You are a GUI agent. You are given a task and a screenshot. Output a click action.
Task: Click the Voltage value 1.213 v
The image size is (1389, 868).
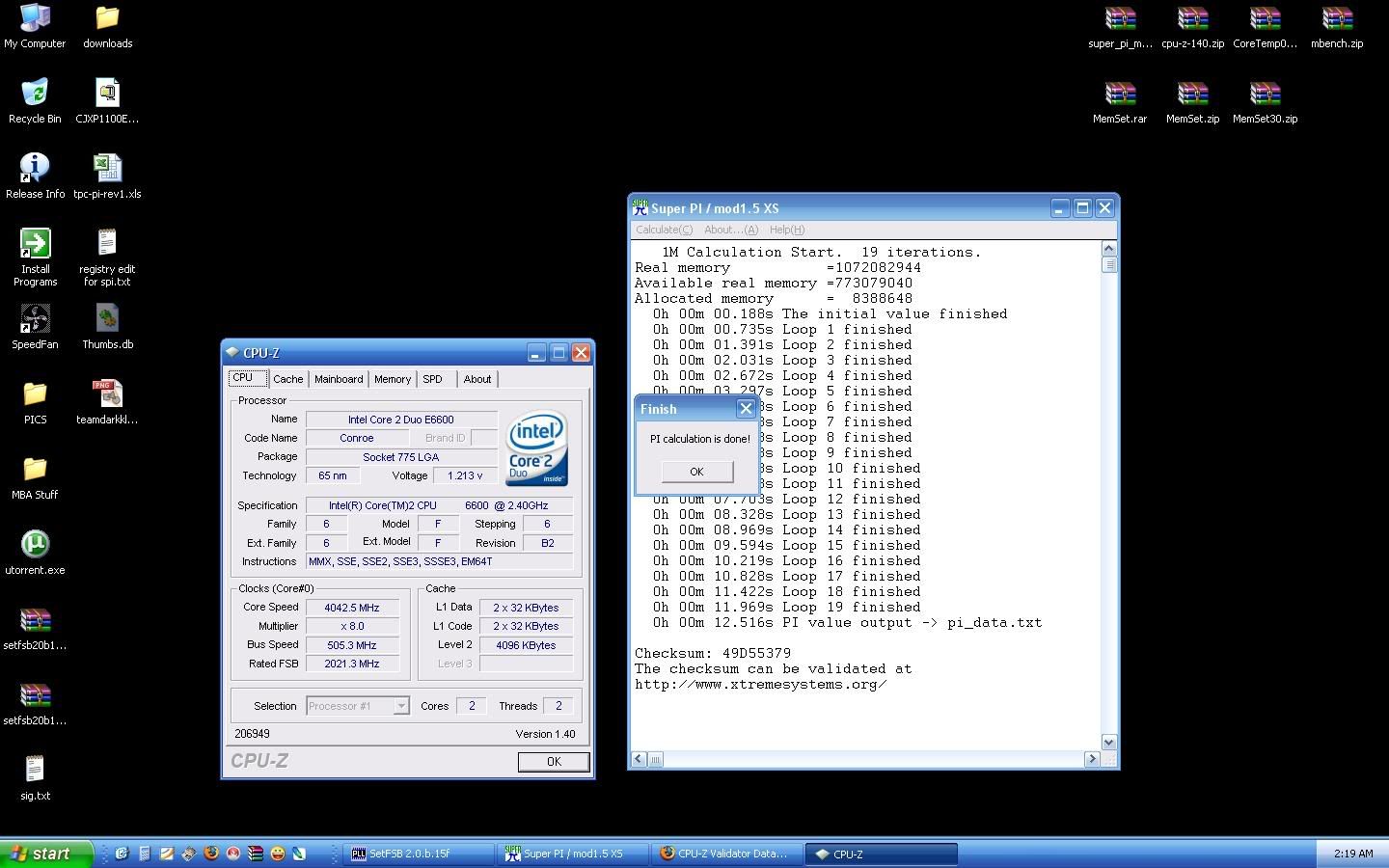tap(465, 475)
